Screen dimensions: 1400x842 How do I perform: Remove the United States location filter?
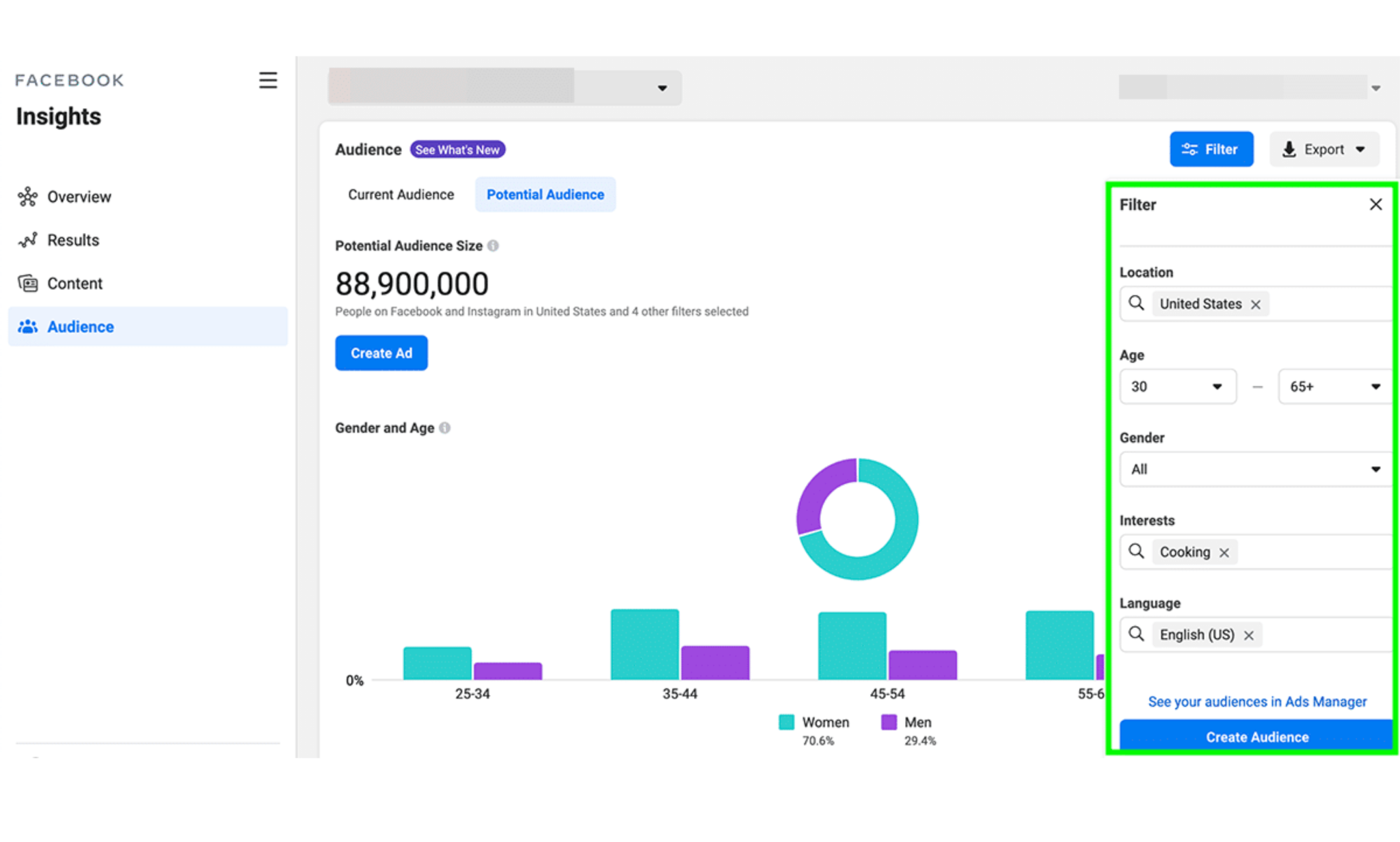click(1256, 303)
